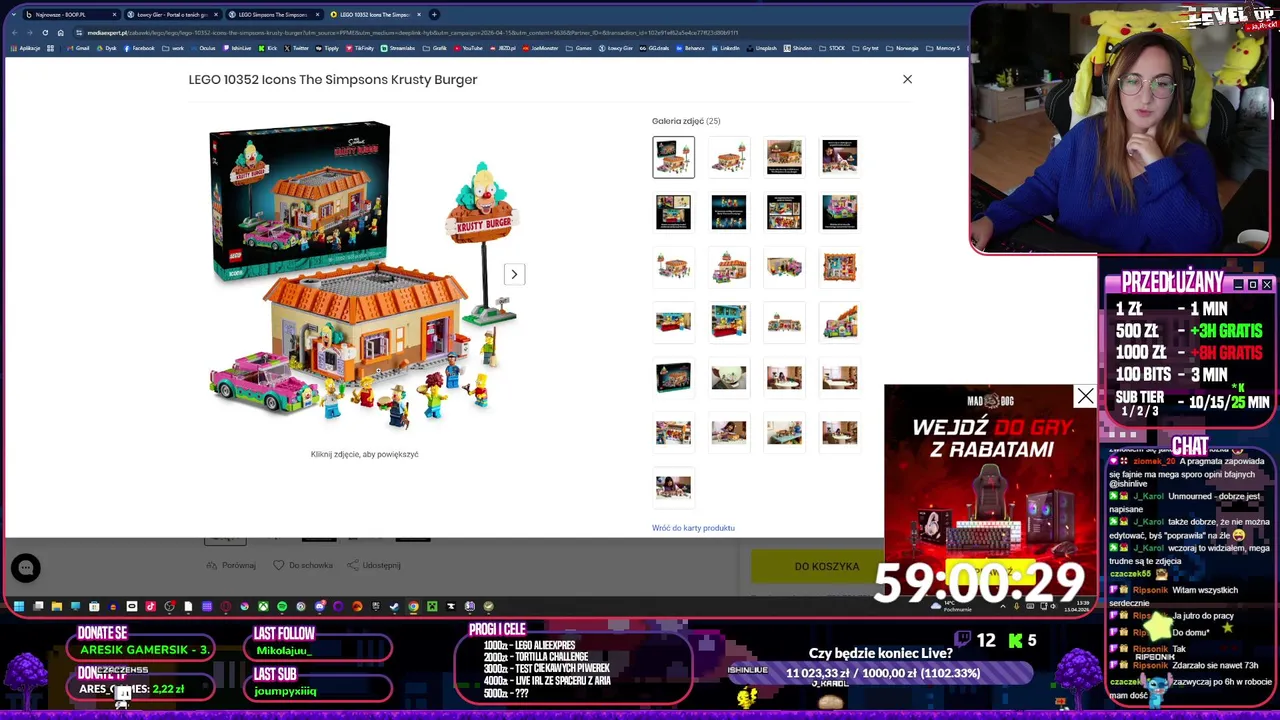Open the YouTube bookmark
Image resolution: width=1280 pixels, height=720 pixels.
[468, 48]
